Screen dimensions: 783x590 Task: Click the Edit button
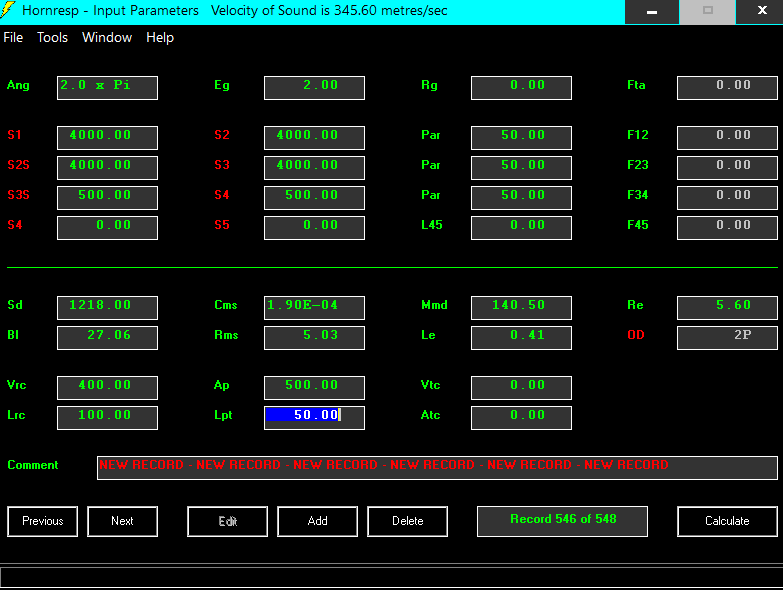pyautogui.click(x=227, y=521)
